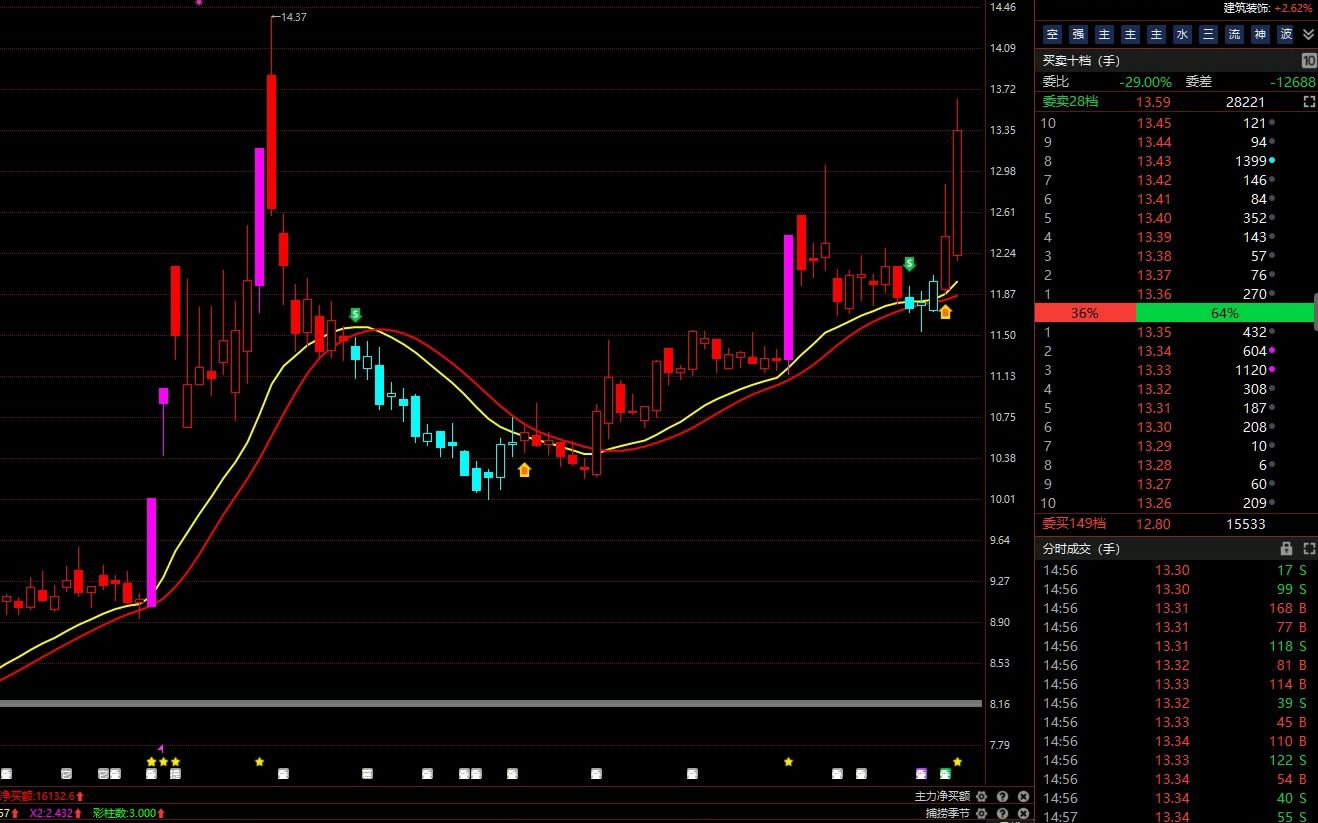Screen dimensions: 1318x823
Task: Click the 13.31 trade row with 168 B
Action: click(1176, 608)
